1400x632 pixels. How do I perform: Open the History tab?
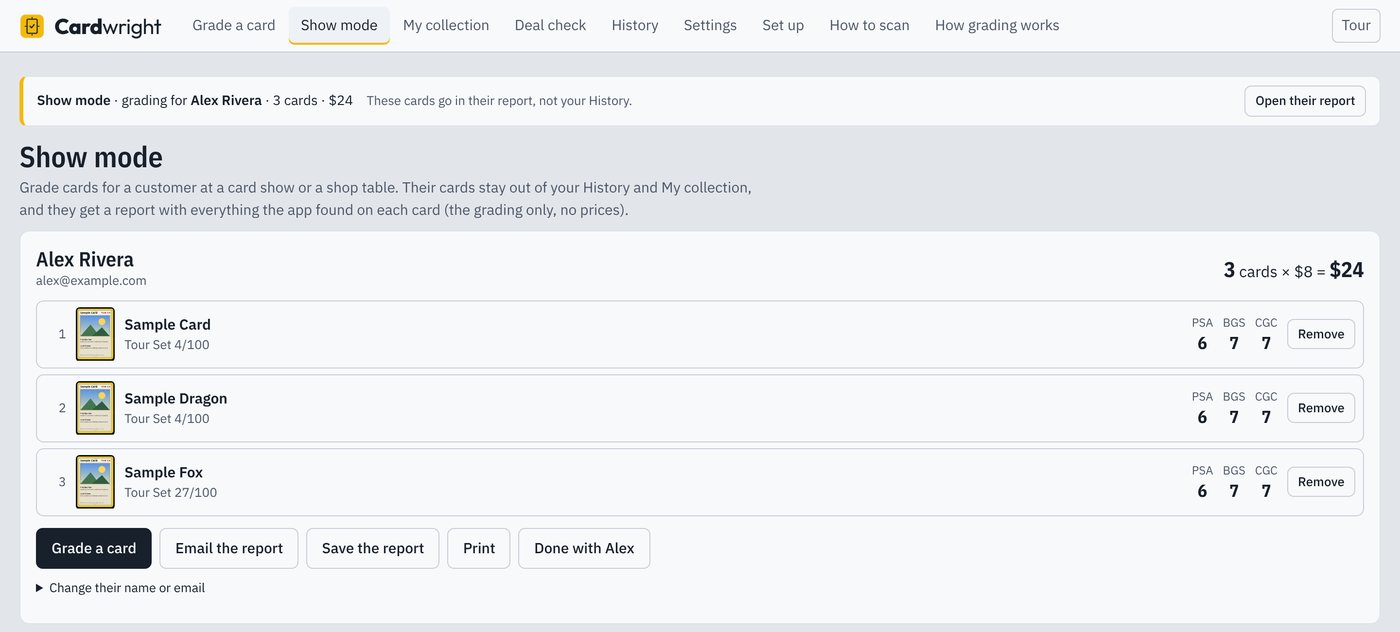(635, 25)
